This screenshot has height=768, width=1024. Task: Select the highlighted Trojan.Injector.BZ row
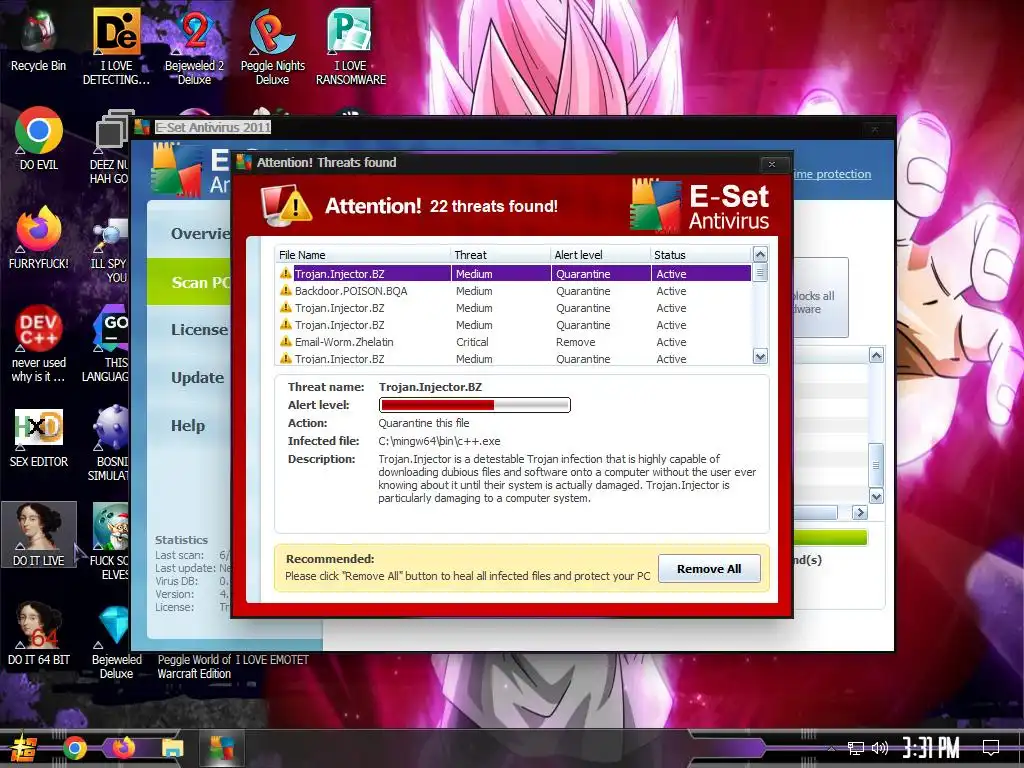pyautogui.click(x=514, y=274)
